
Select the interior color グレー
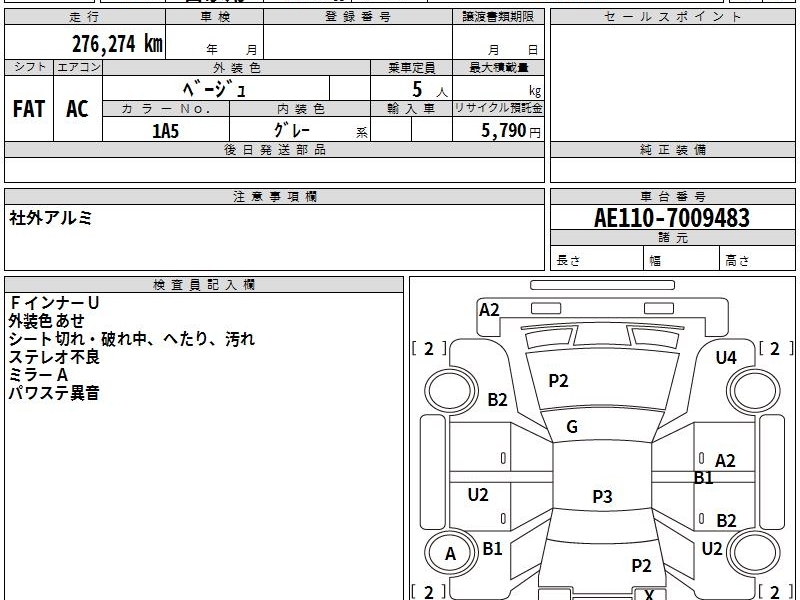[x=292, y=130]
